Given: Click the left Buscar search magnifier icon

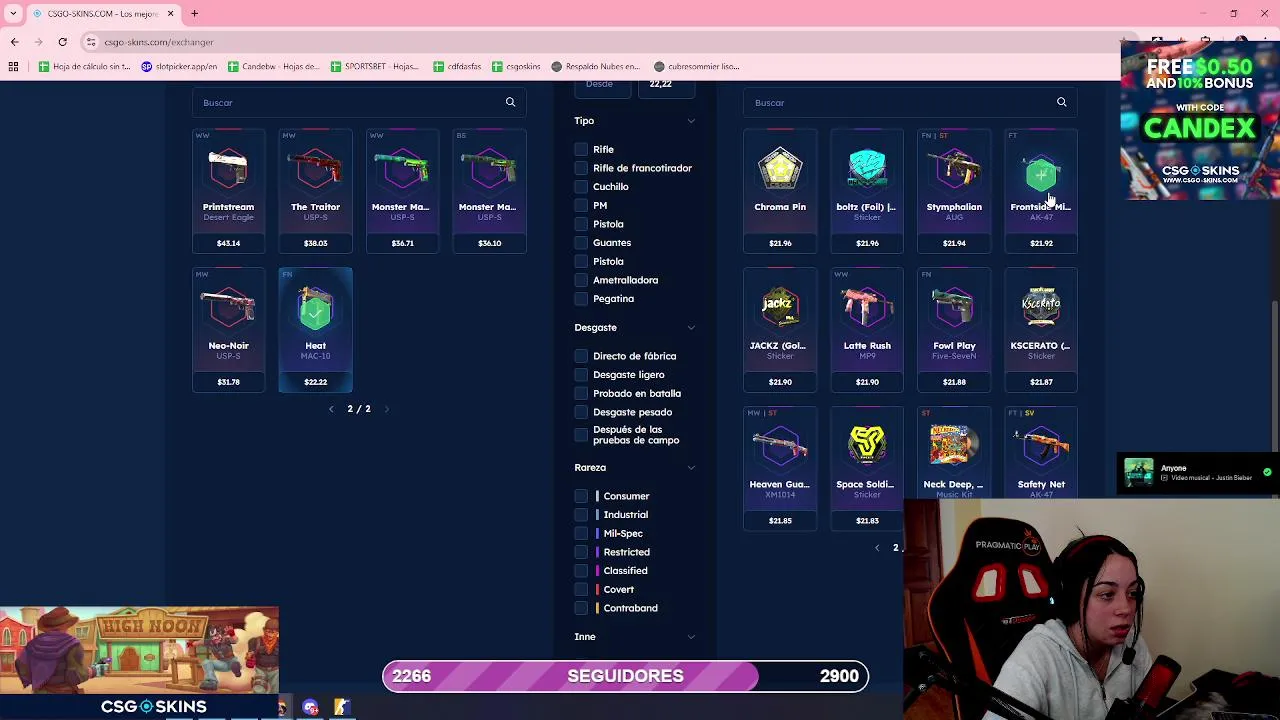Looking at the screenshot, I should pos(510,102).
